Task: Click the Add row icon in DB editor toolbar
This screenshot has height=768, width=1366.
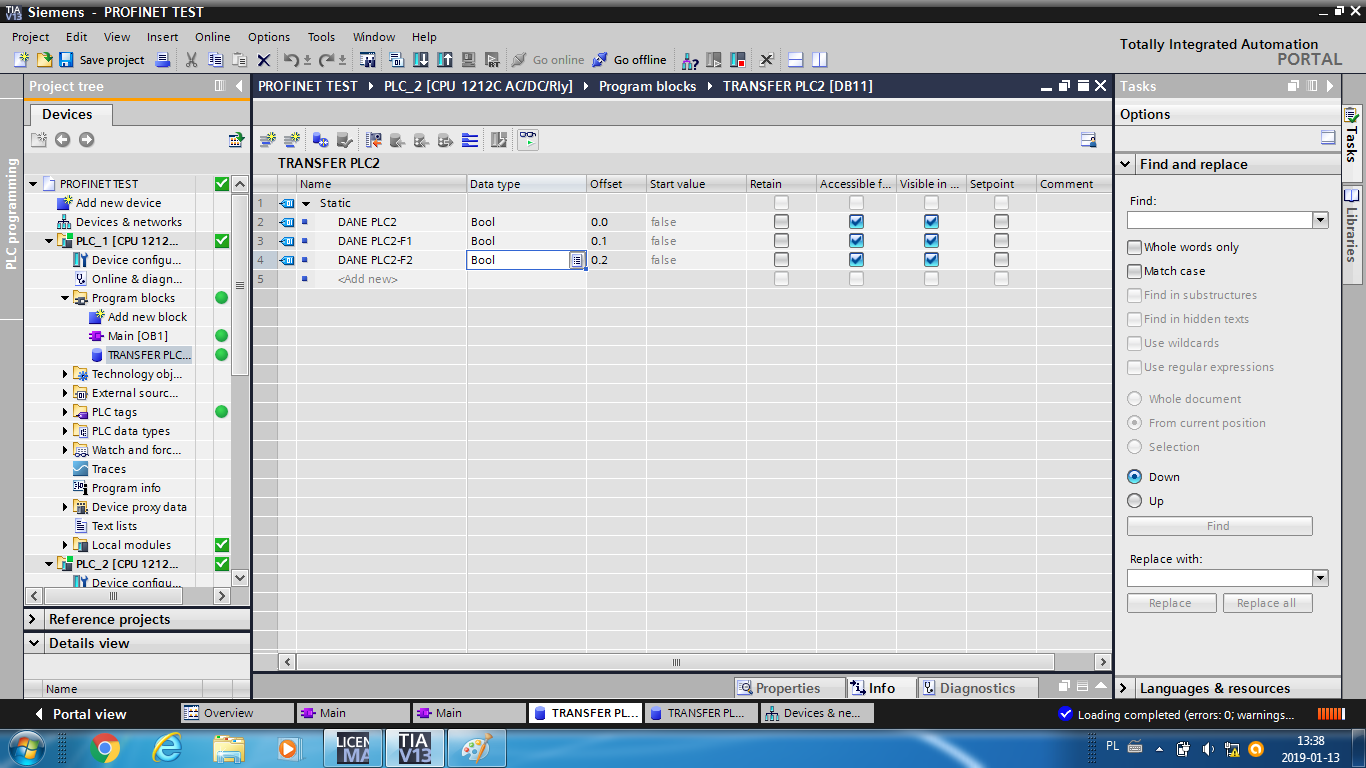Action: tap(292, 140)
